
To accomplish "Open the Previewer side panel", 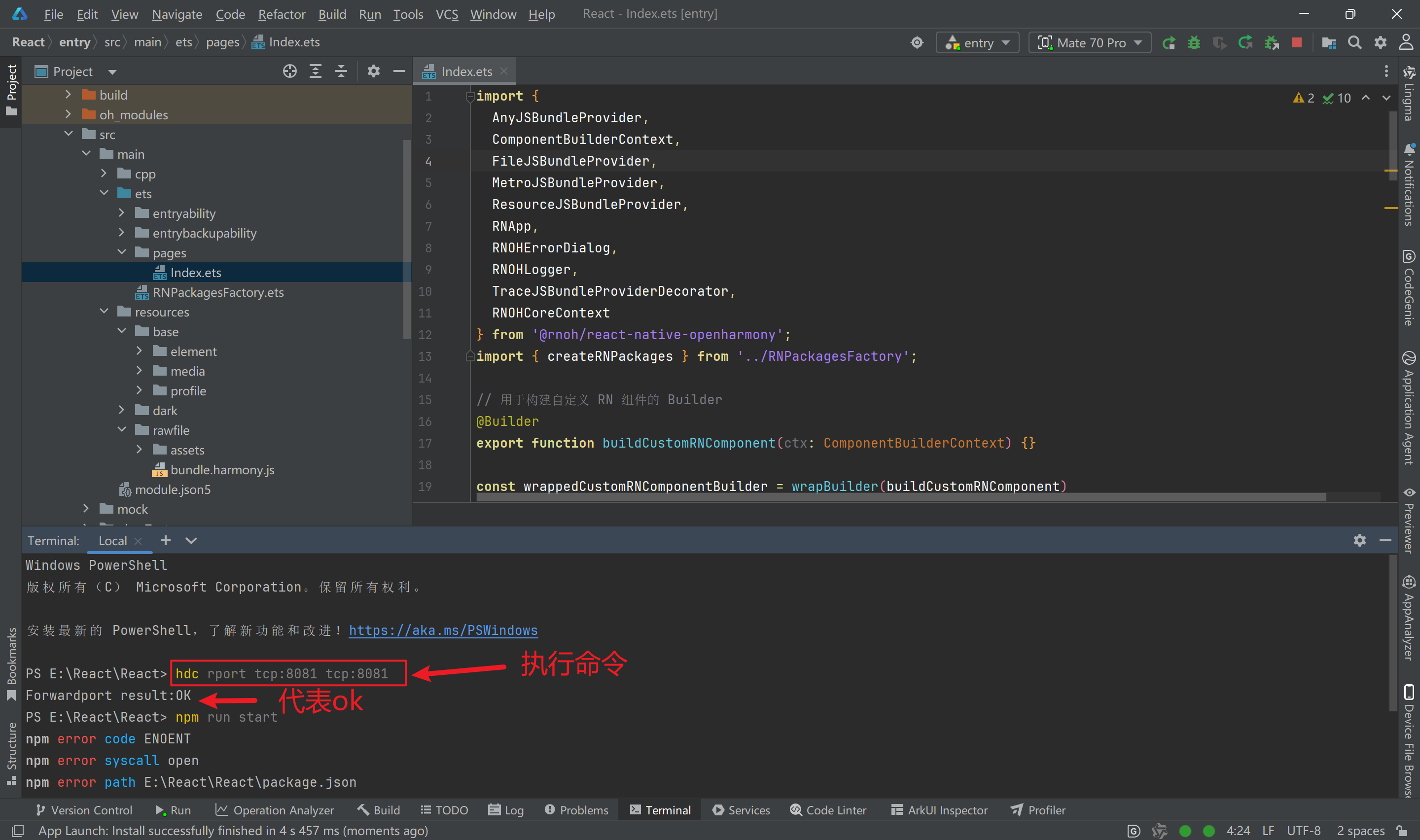I will pyautogui.click(x=1409, y=521).
